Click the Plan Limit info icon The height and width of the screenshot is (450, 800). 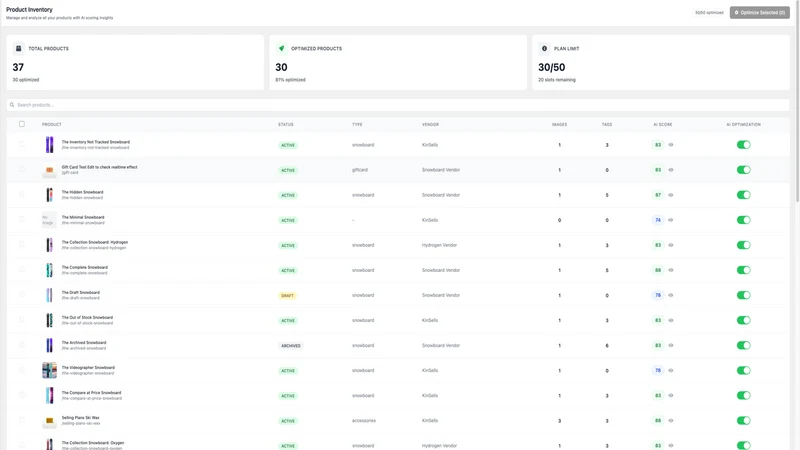click(x=544, y=48)
